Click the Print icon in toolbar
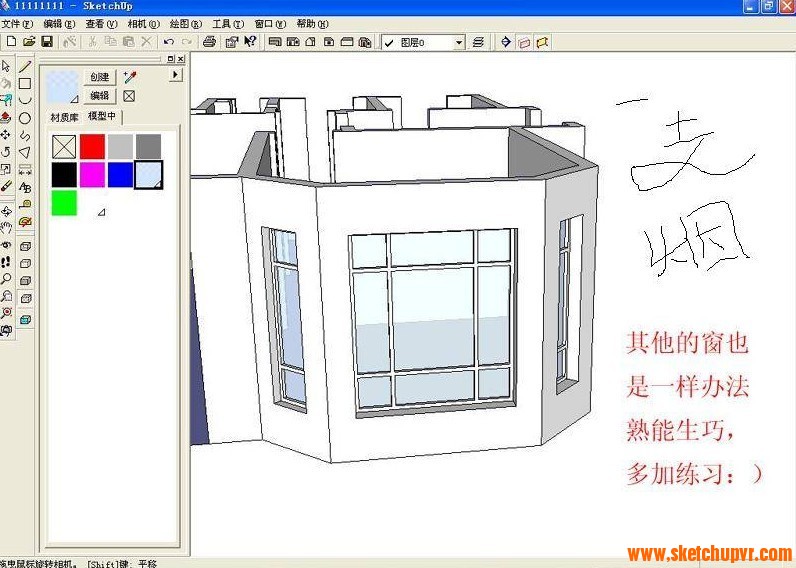 (209, 42)
